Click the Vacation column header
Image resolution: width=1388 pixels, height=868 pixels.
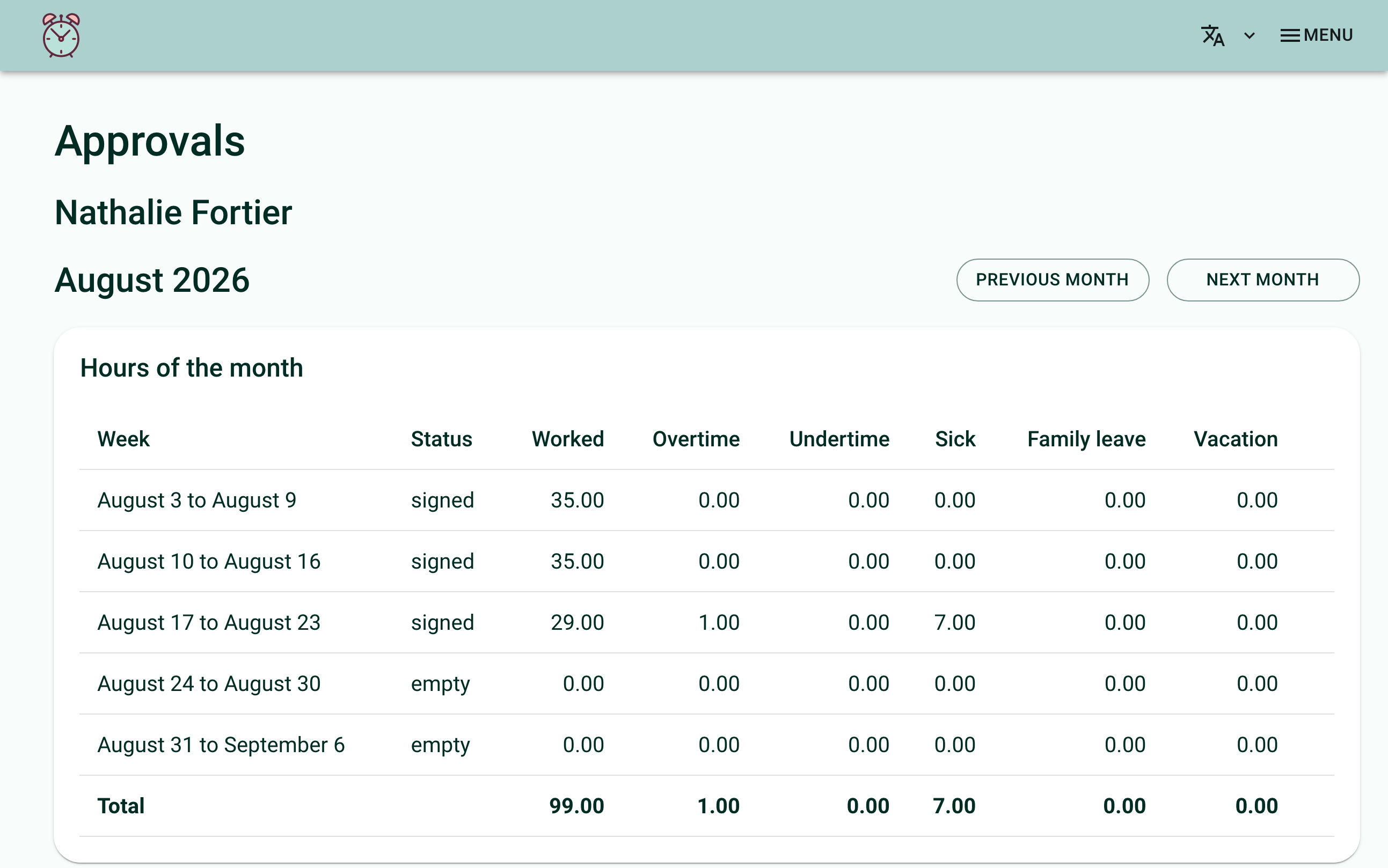click(1236, 439)
